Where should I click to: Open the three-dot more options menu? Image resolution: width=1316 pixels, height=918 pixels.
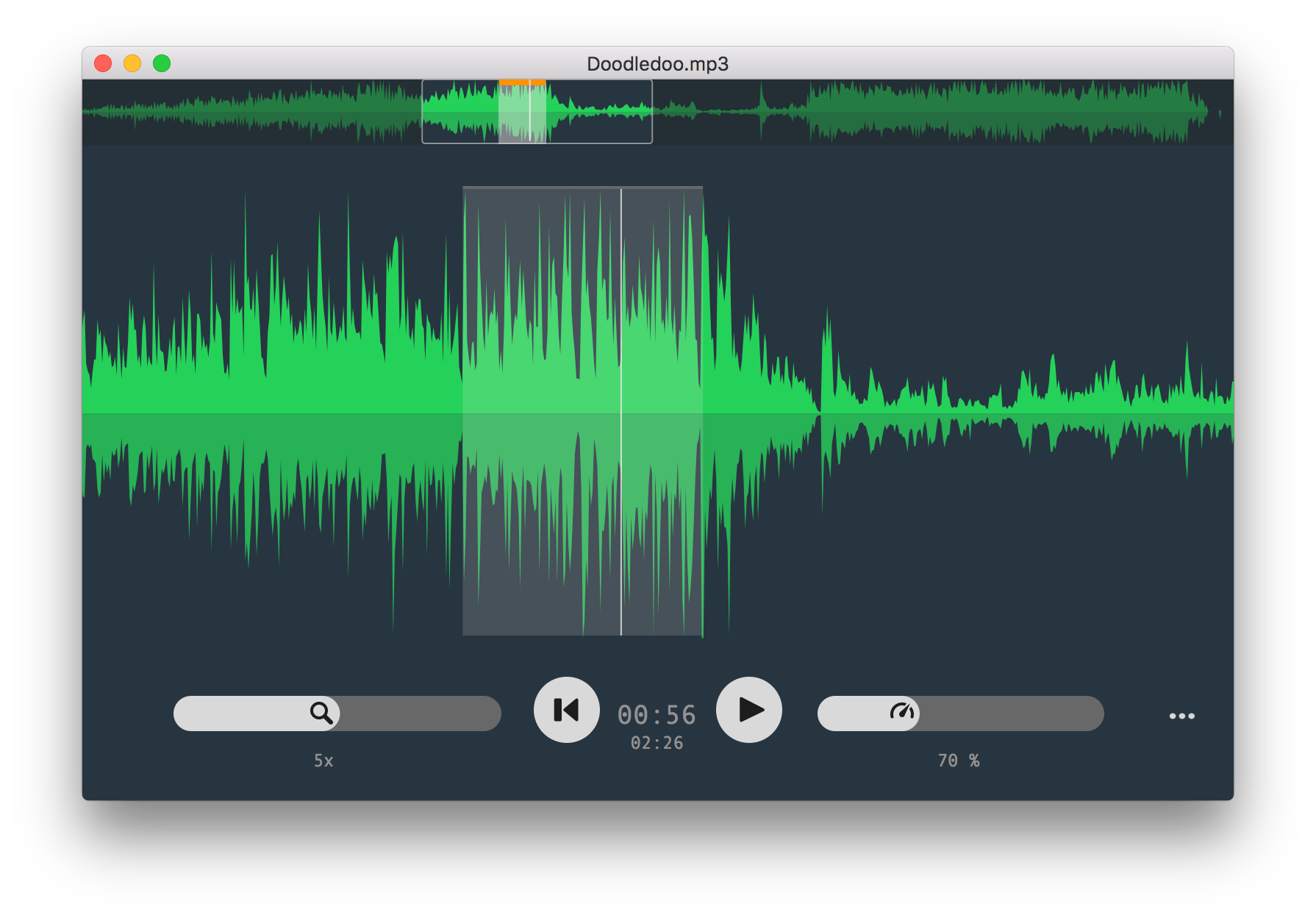click(x=1181, y=716)
